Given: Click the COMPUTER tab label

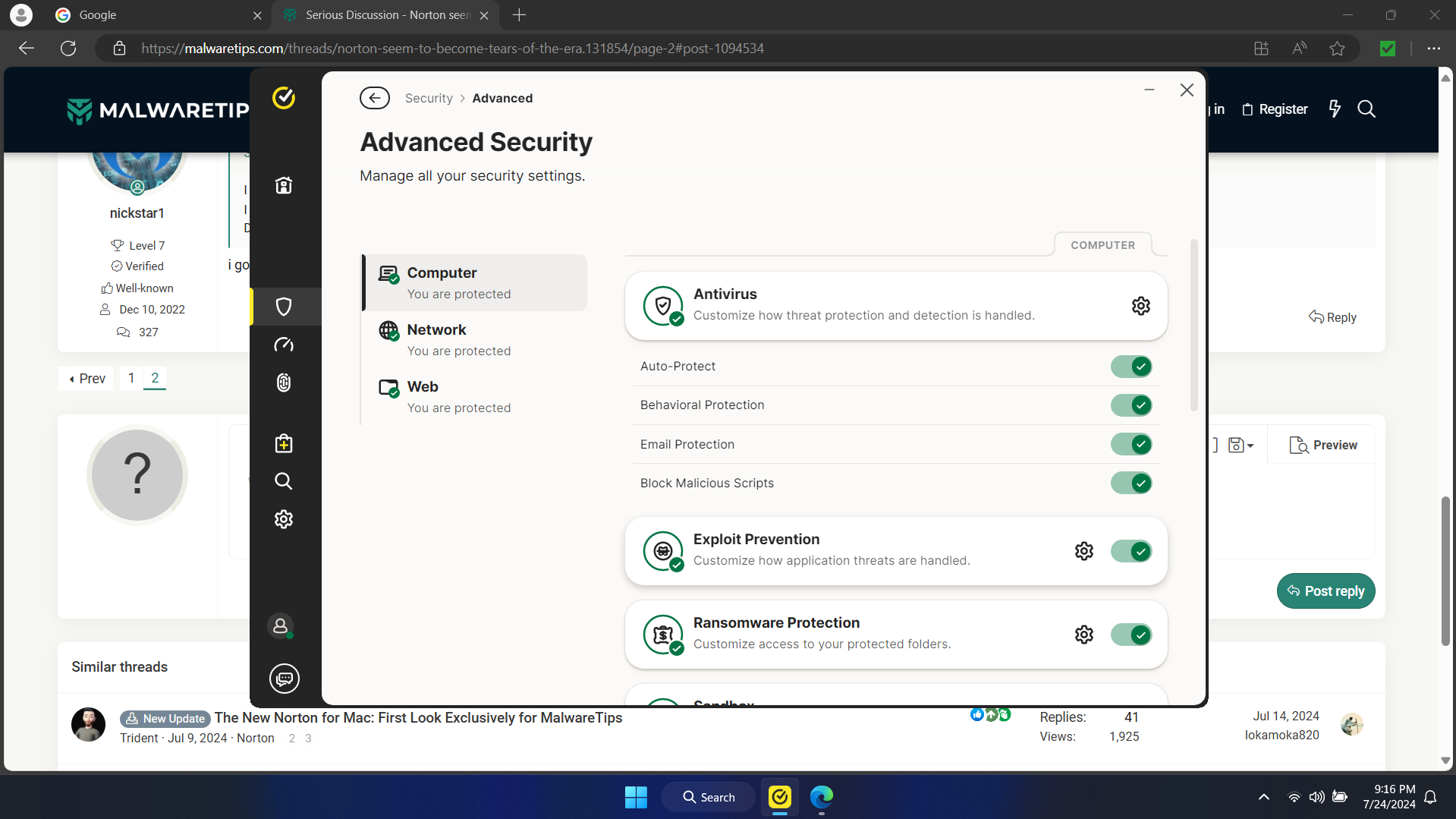Looking at the screenshot, I should [1102, 245].
